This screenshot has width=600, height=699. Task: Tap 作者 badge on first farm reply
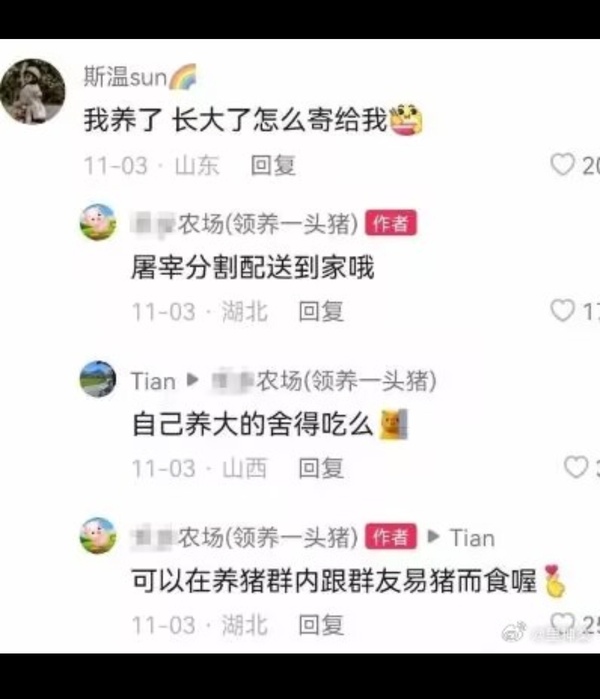pos(391,222)
